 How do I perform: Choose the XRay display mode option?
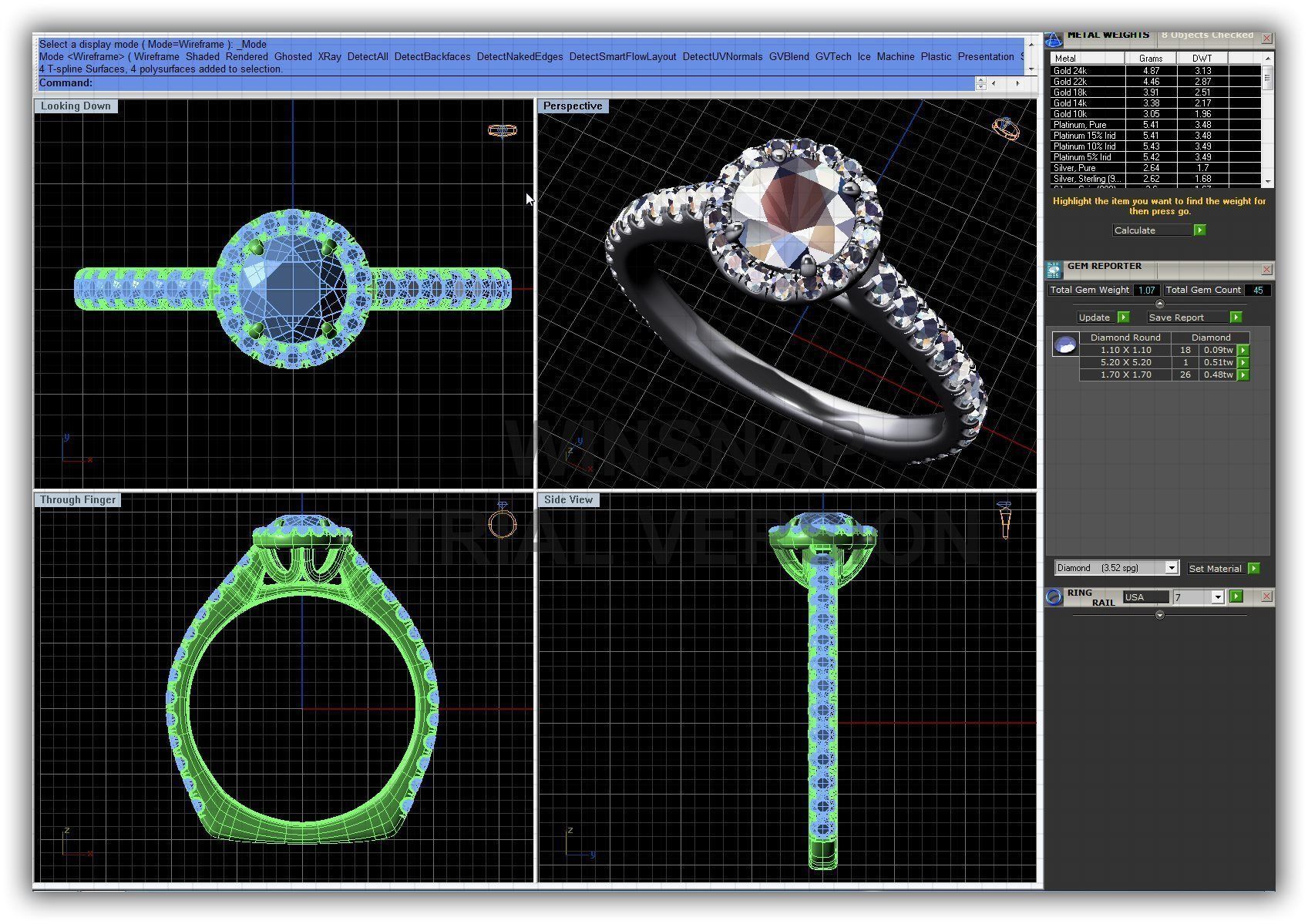[x=329, y=56]
